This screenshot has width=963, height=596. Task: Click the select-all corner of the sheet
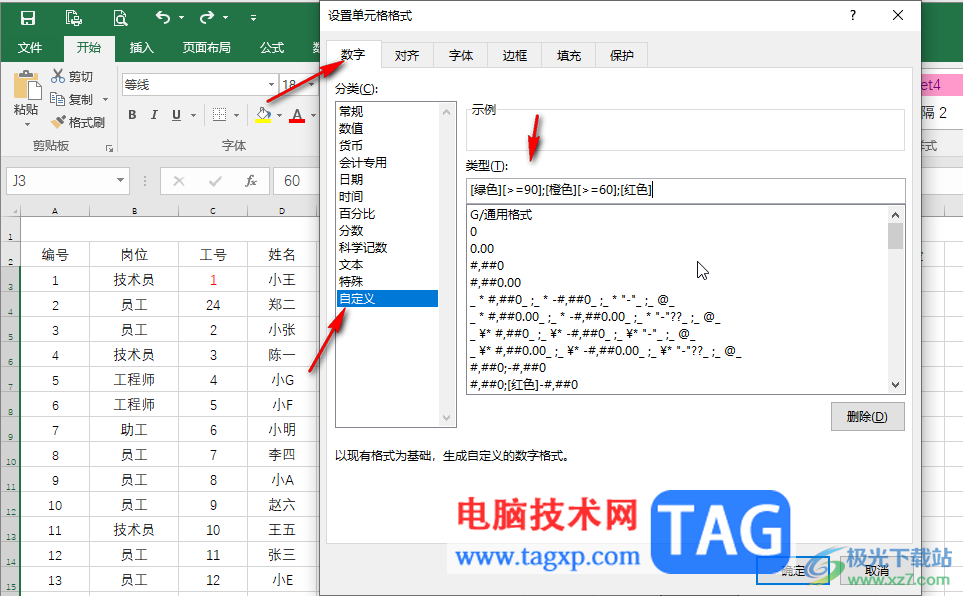click(x=10, y=211)
